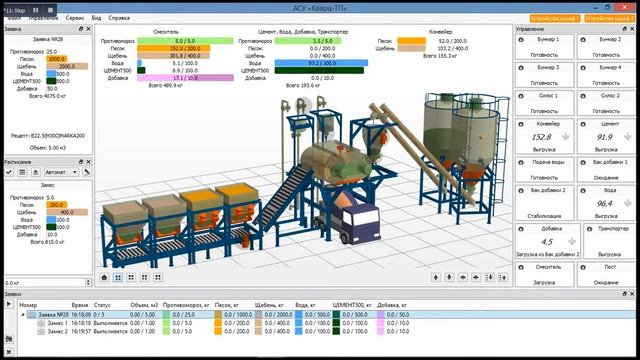Toggle the round indicator in Бункер 4 tile
Viewport: 640px width, 360px height.
click(583, 68)
